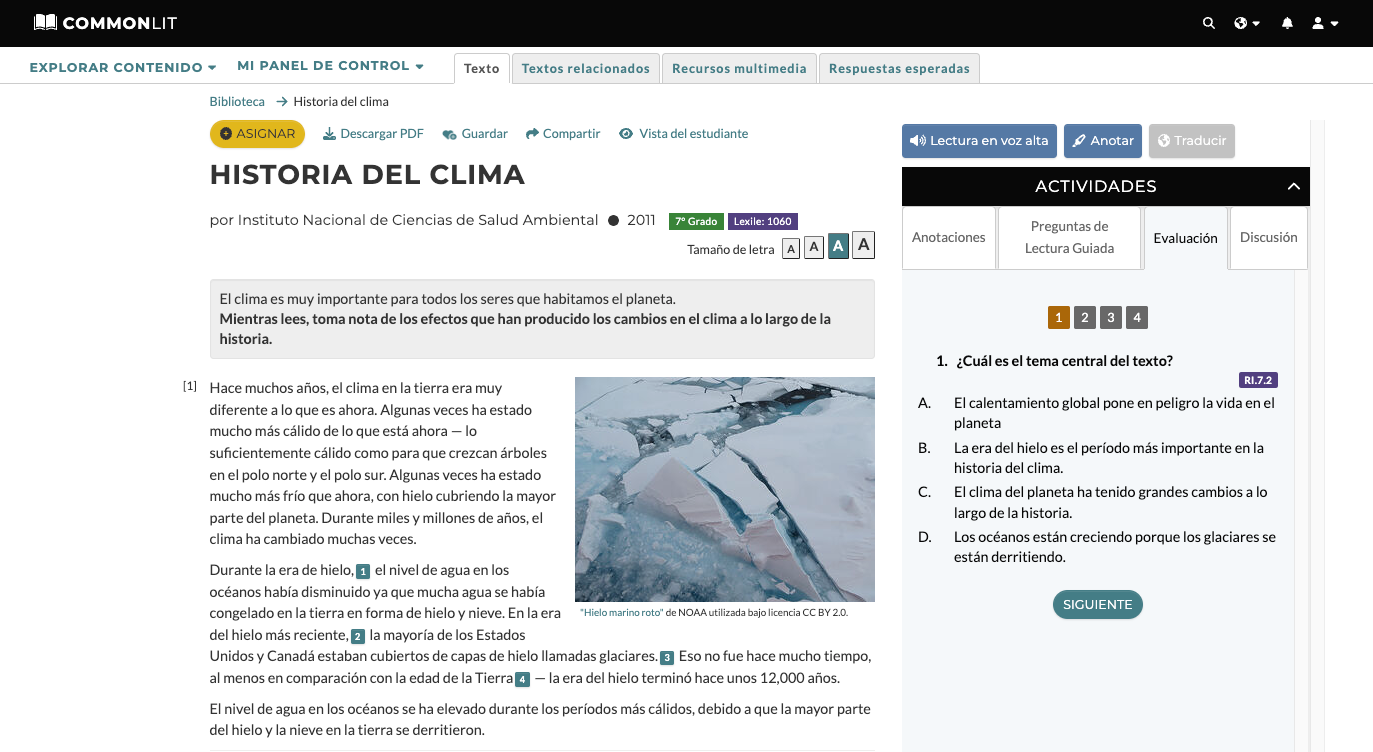The width and height of the screenshot is (1373, 752).
Task: Click the Anotar button
Action: tap(1103, 140)
